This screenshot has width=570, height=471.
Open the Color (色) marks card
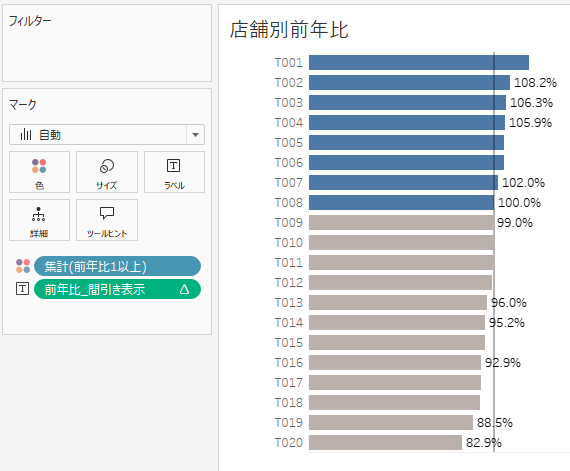[x=39, y=172]
